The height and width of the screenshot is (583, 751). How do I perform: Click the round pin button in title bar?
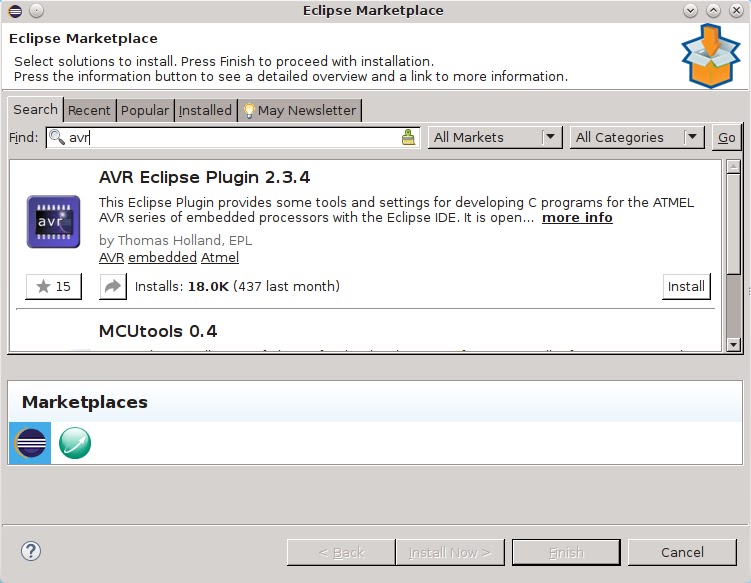36,11
